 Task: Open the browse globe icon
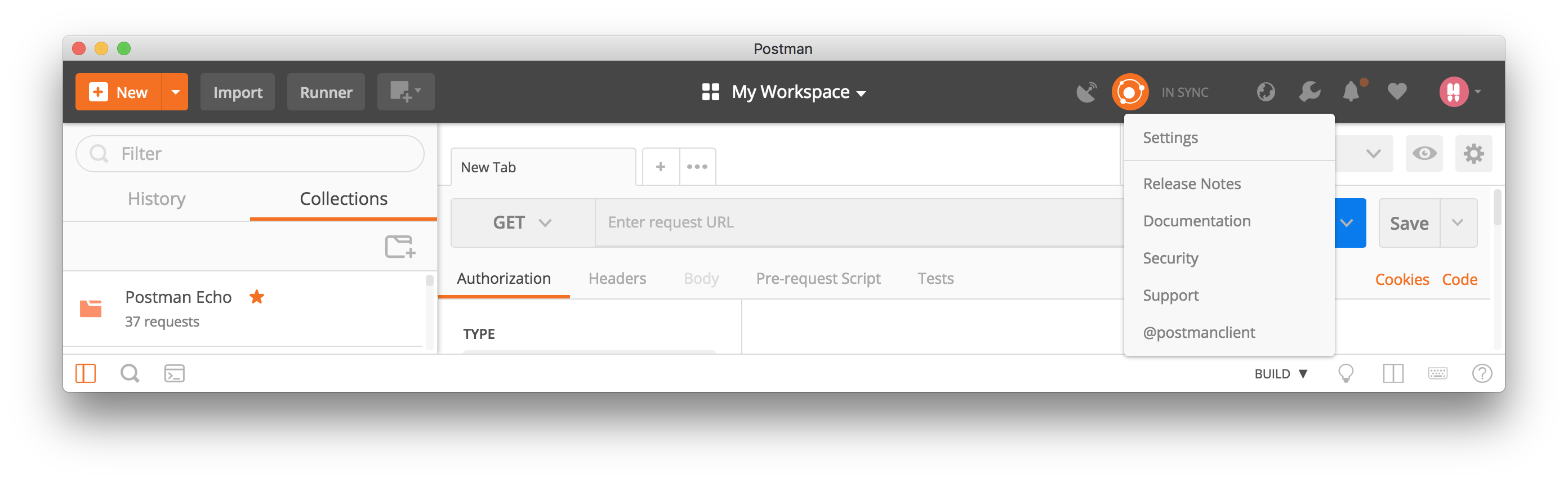pos(1266,92)
